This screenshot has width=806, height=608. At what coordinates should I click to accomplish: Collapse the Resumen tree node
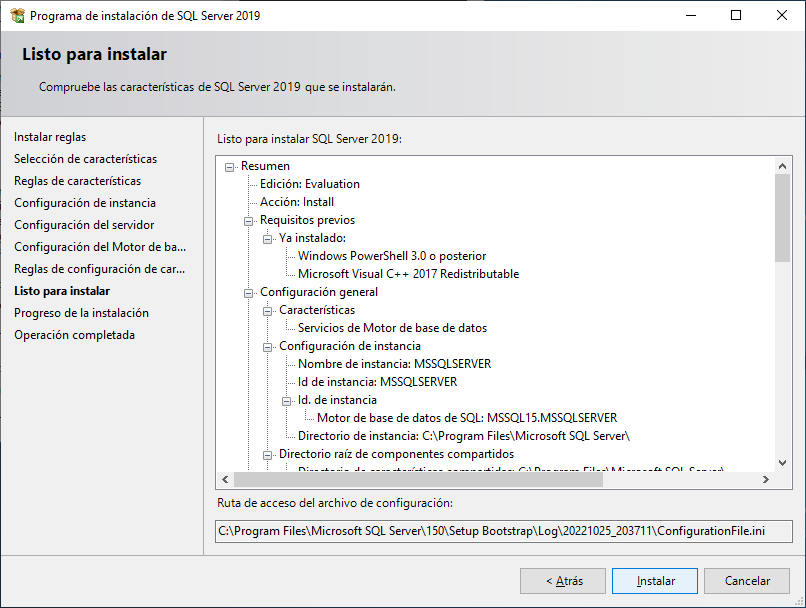click(x=230, y=166)
